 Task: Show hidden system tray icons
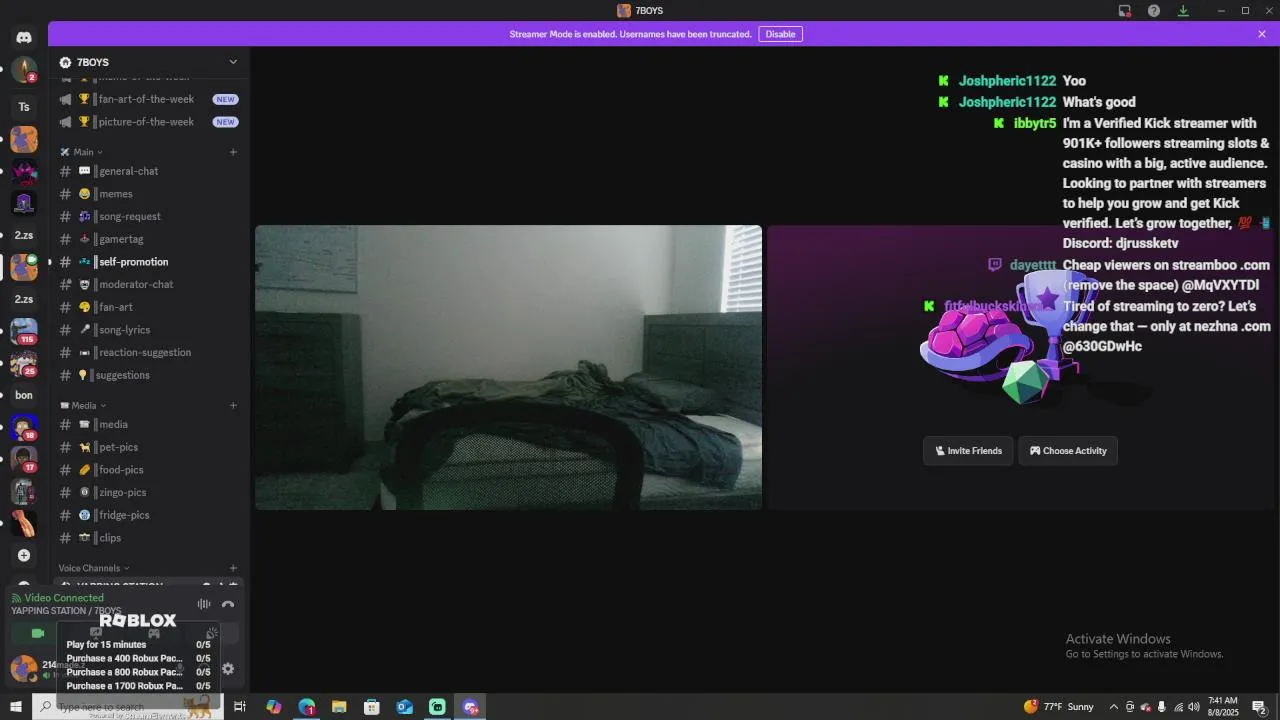coord(1114,707)
